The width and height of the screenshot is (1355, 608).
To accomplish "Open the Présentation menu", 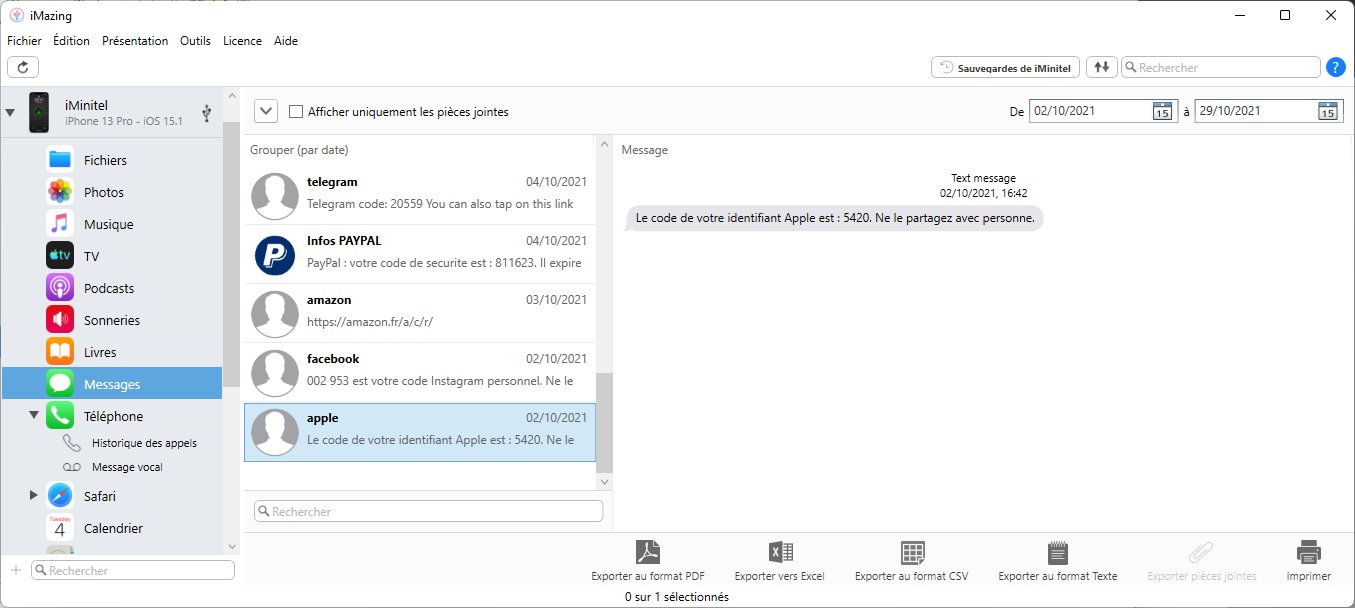I will tap(135, 41).
